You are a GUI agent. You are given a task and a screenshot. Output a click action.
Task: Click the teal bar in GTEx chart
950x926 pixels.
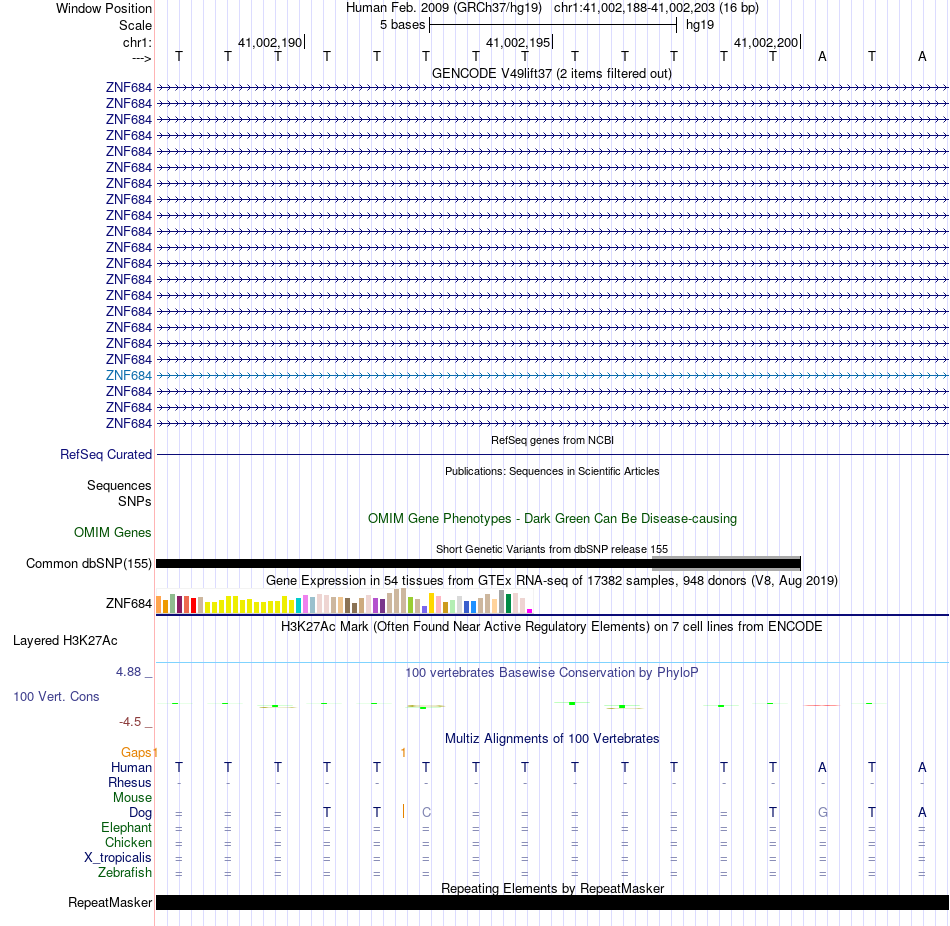[299, 605]
